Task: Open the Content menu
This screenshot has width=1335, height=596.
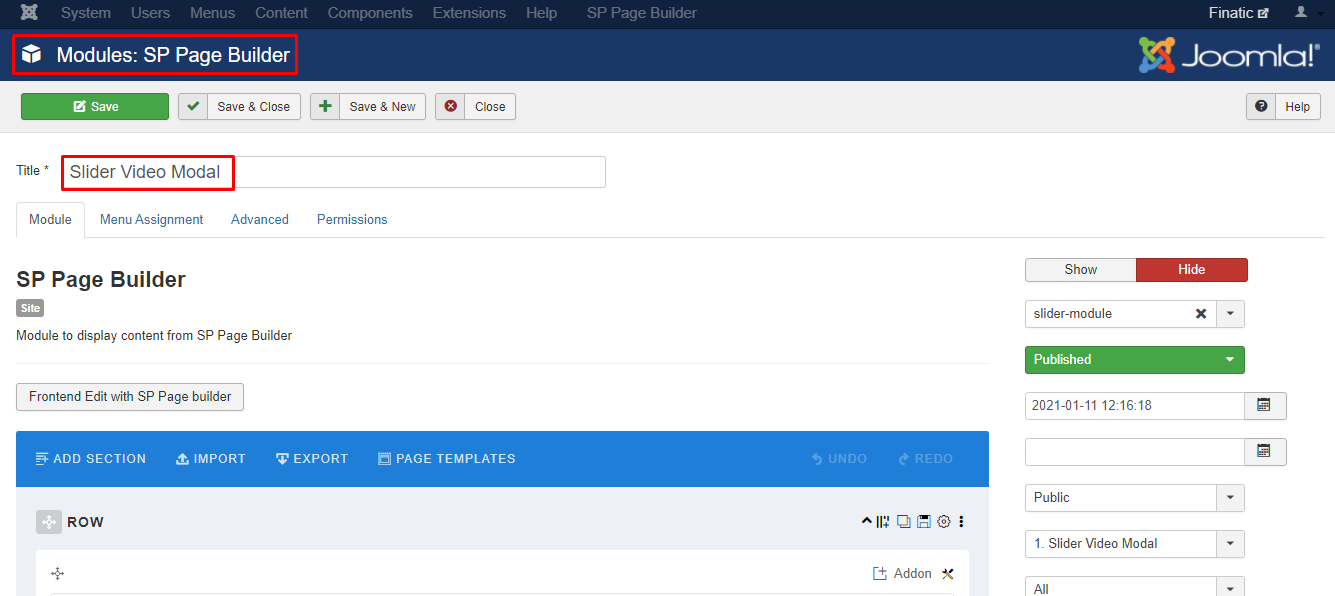Action: click(281, 13)
